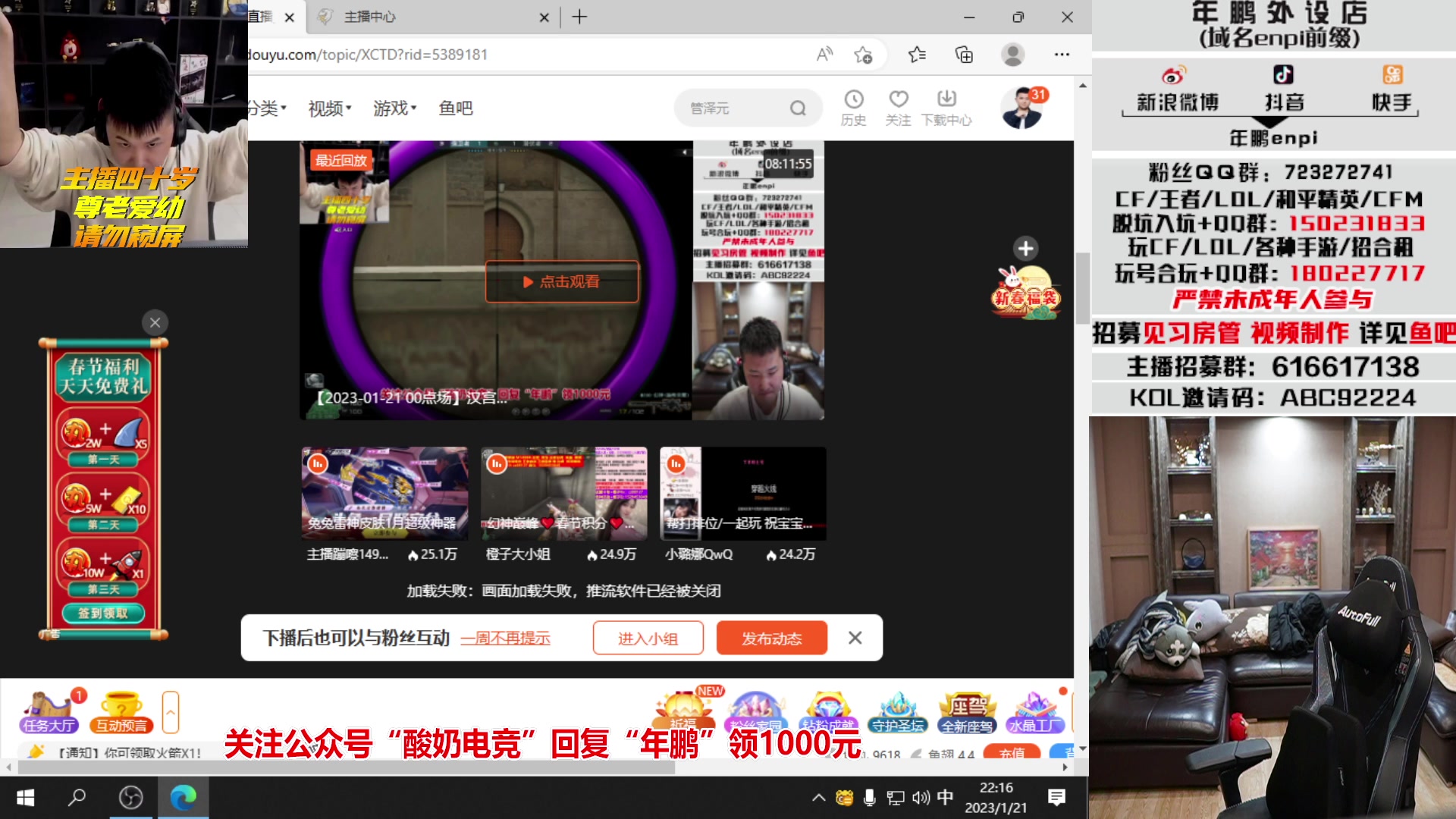This screenshot has width=1456, height=819.
Task: Click the round plus icon above 新春福袋
Action: click(x=1026, y=248)
